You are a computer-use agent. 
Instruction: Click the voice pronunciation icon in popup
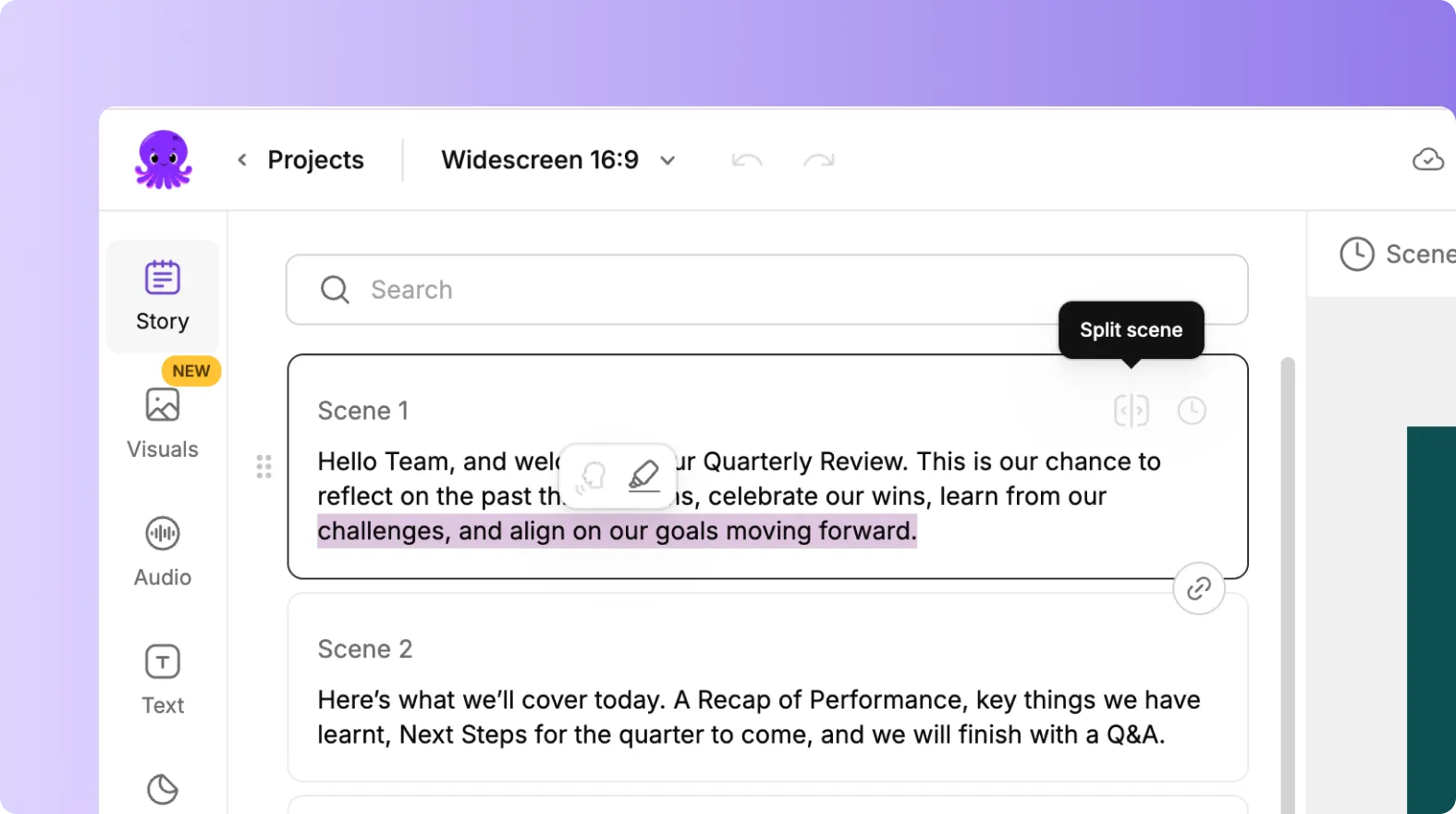pos(593,476)
